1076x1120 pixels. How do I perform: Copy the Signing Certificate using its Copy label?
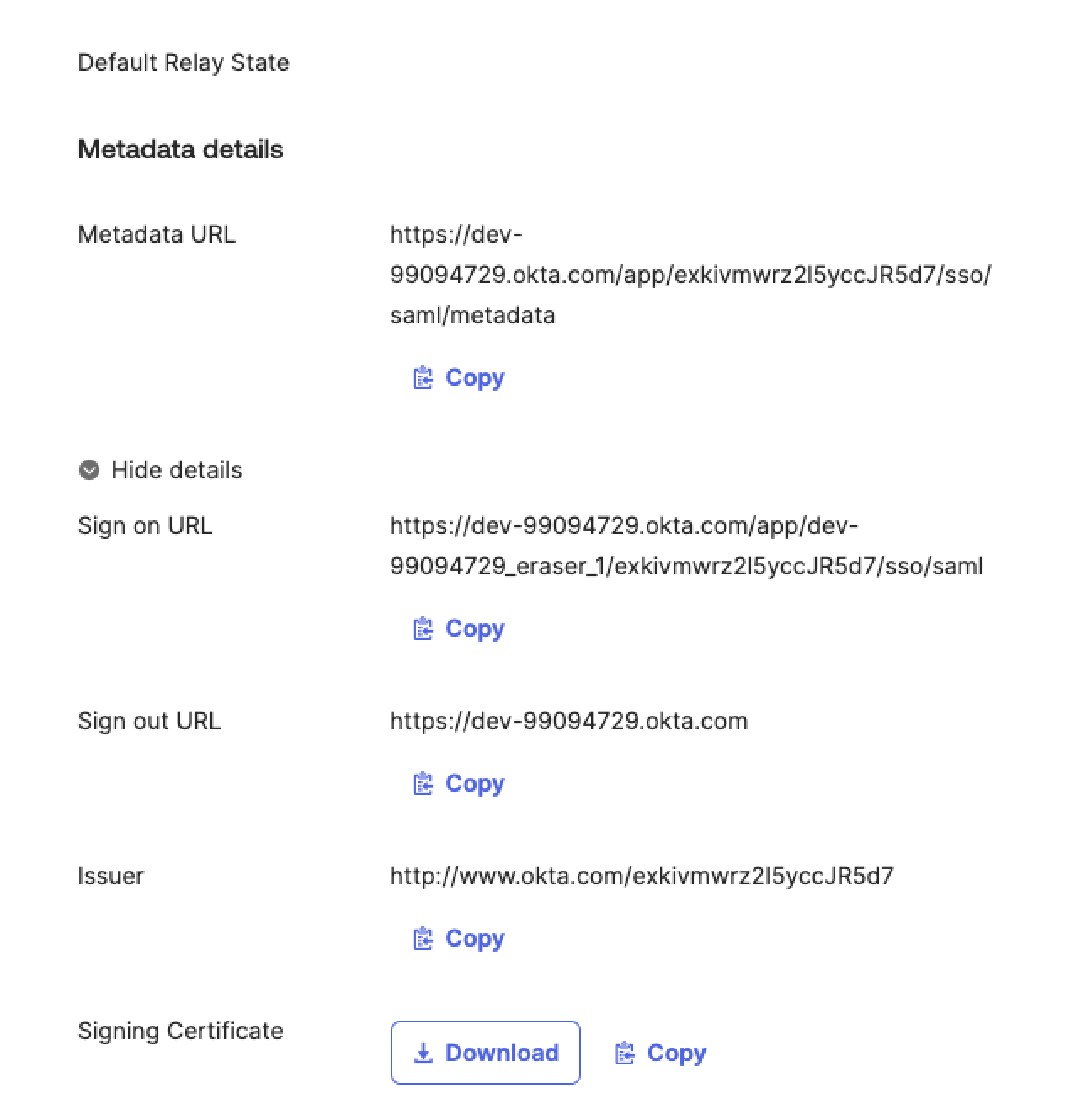tap(677, 1053)
